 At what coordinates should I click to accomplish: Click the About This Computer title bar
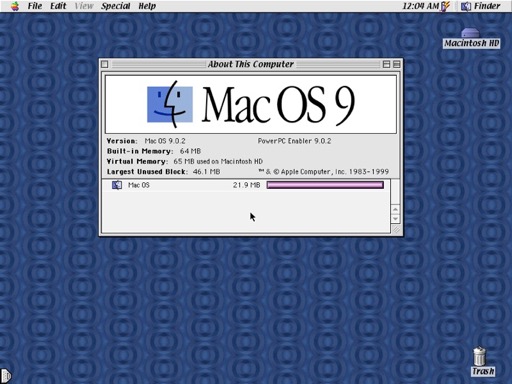(x=251, y=64)
